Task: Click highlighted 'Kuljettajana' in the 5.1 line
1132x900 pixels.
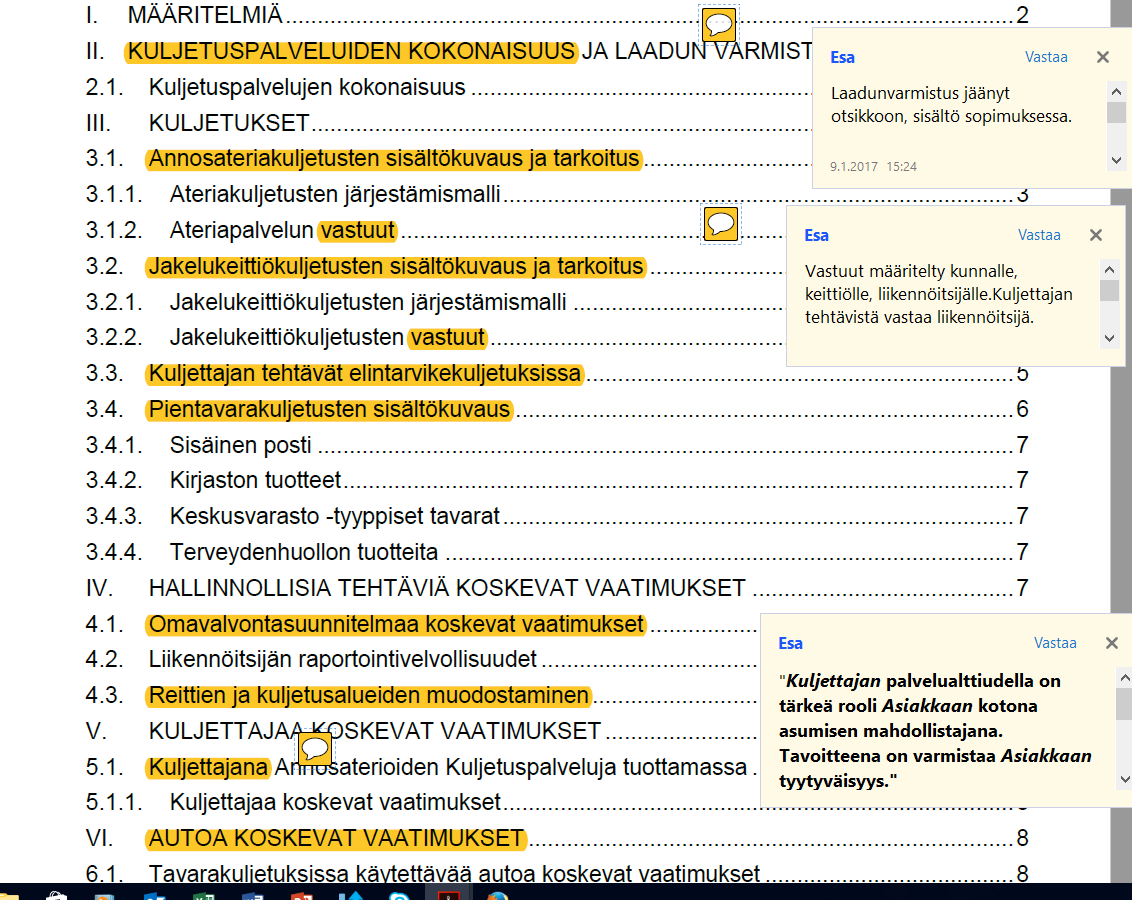Action: tap(209, 767)
